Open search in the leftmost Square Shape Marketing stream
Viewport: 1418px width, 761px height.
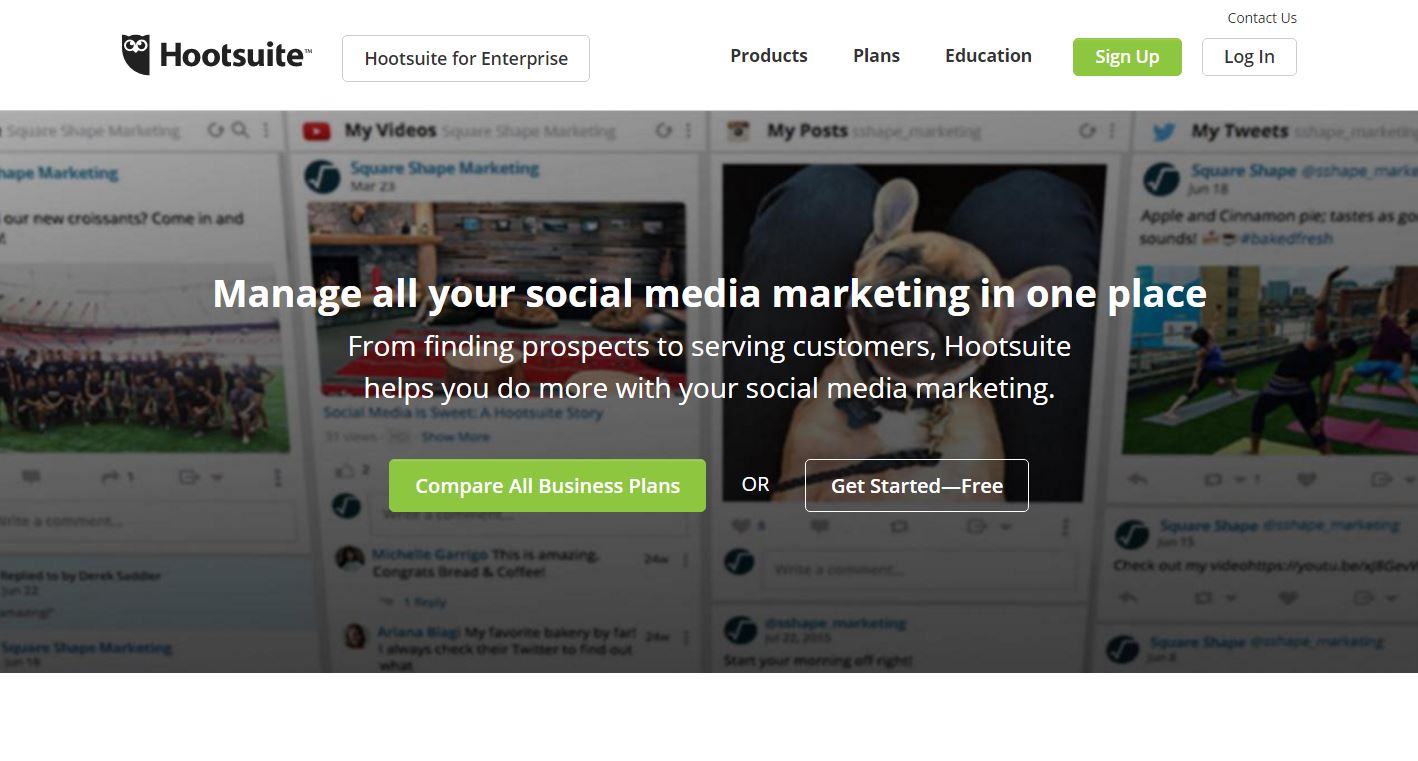pos(241,131)
